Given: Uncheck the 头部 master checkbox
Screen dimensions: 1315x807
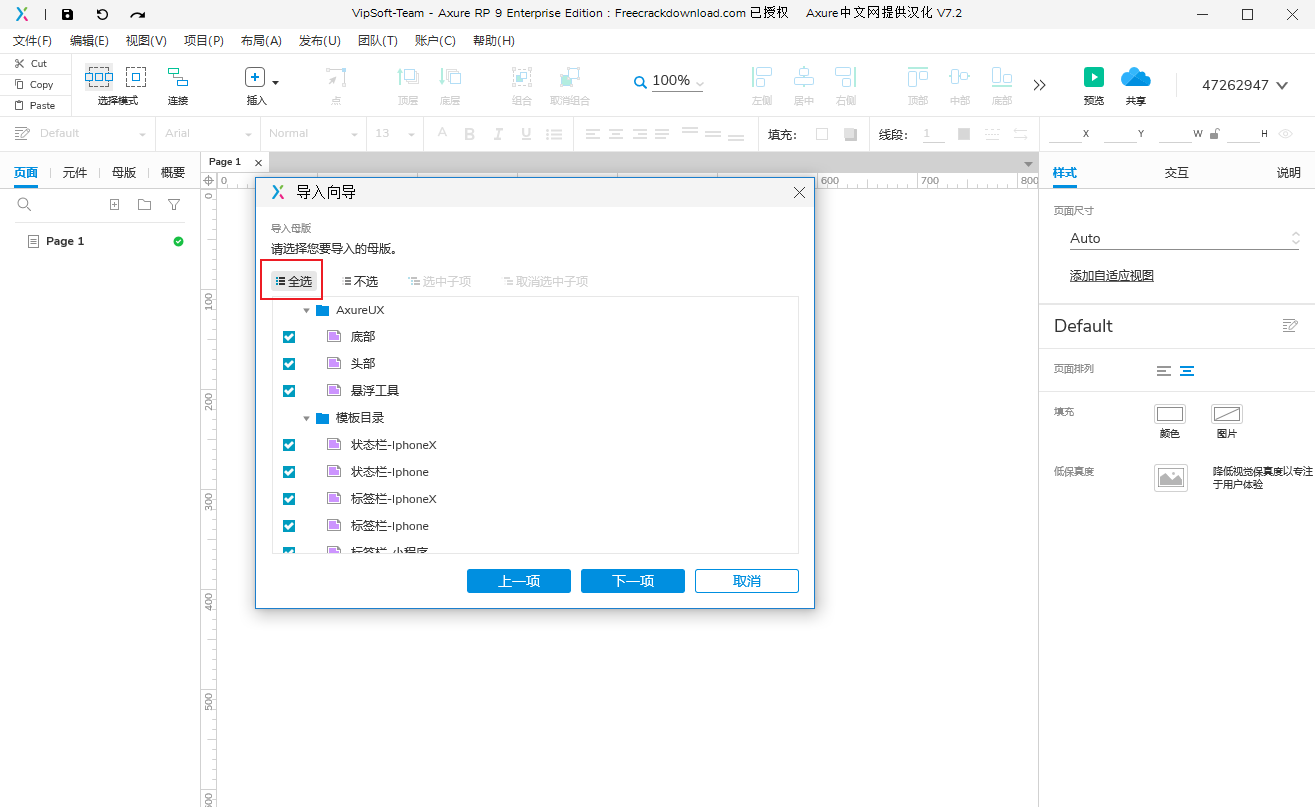Looking at the screenshot, I should pyautogui.click(x=289, y=364).
